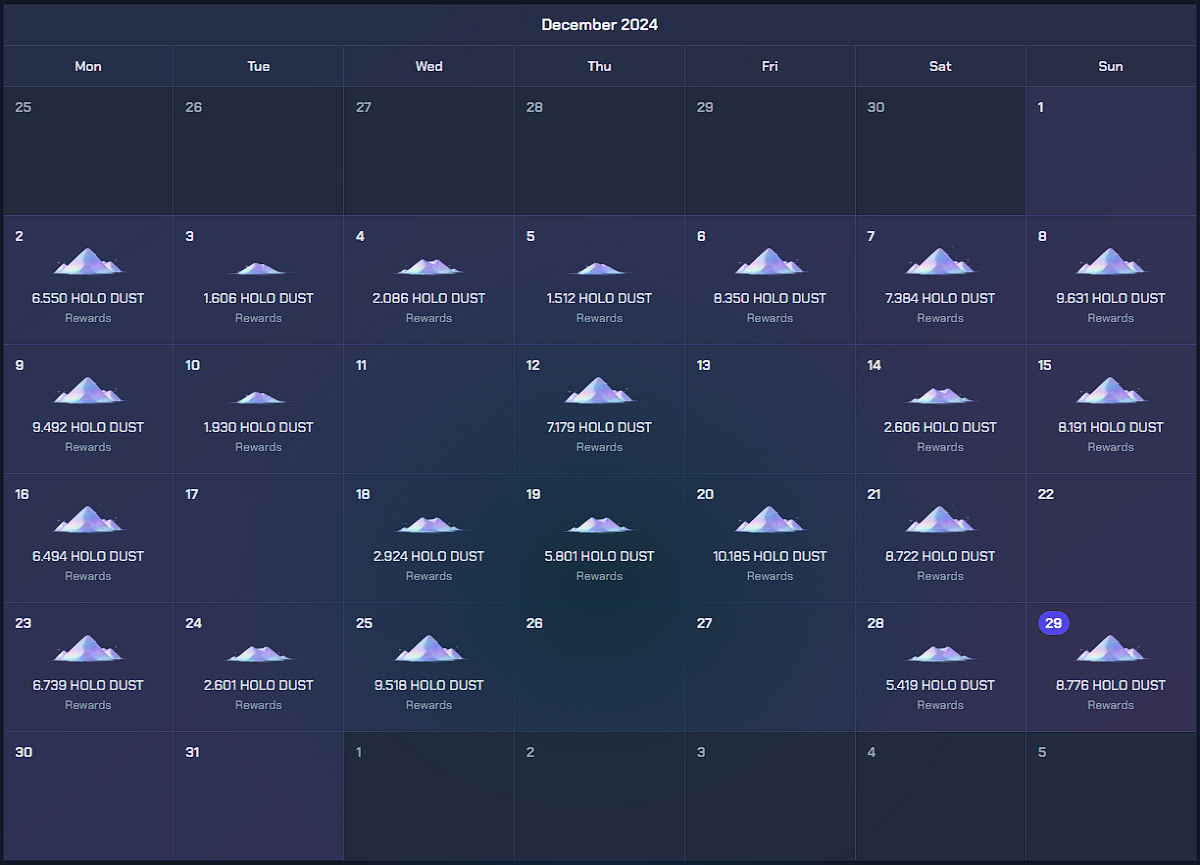Viewport: 1200px width, 865px height.
Task: Click the 9.518 HOLO DUST amount
Action: click(x=429, y=685)
